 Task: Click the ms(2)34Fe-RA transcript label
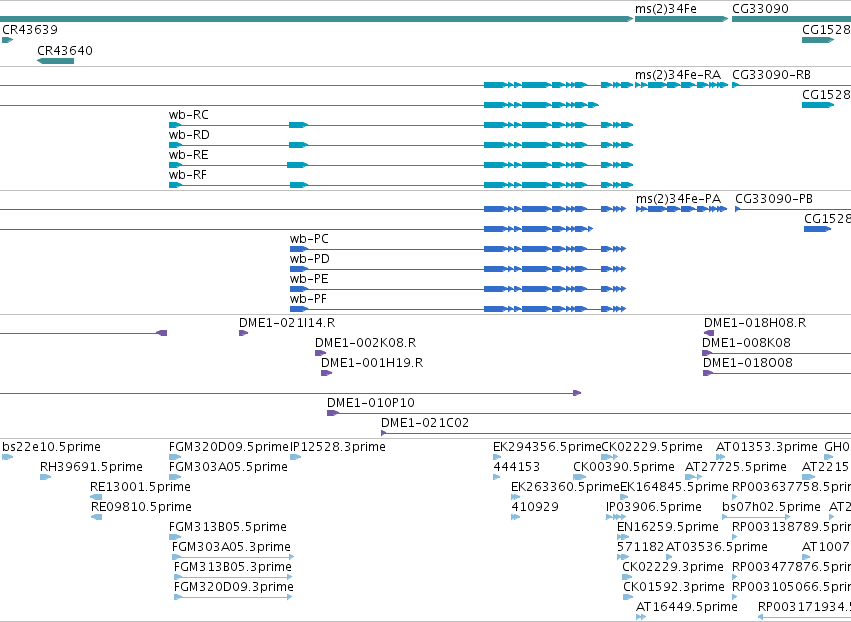tap(678, 75)
